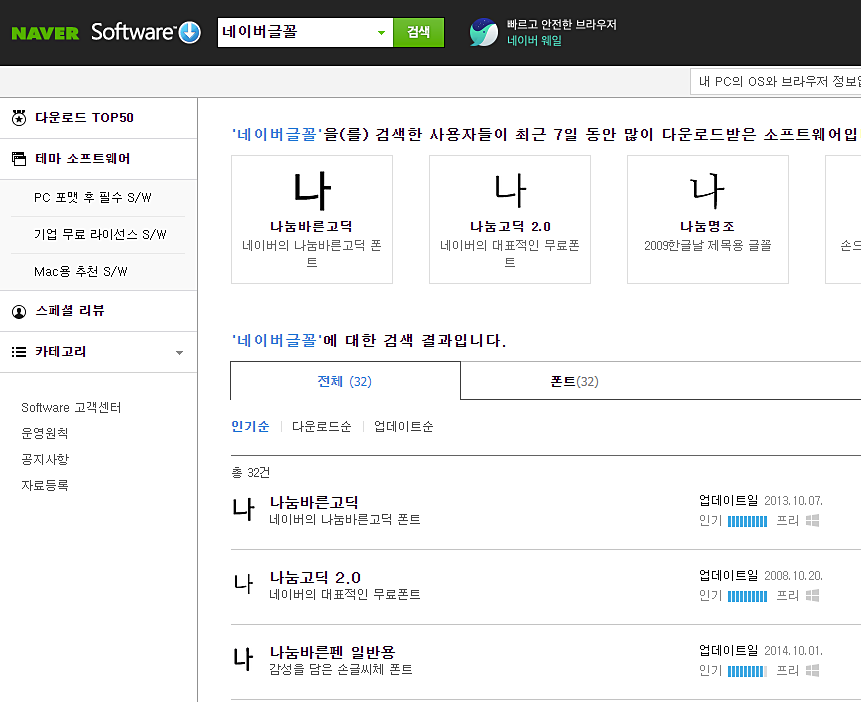Click '네이버의 나눔바른고딕 폰트' description in results list

tap(345, 520)
